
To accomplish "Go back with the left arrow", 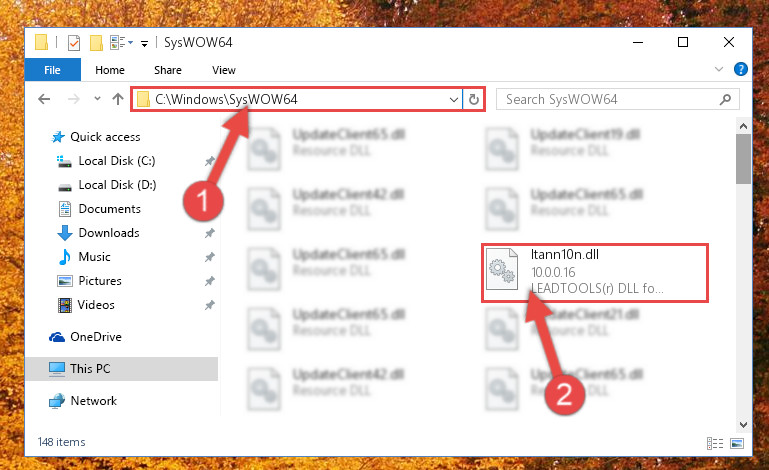I will click(x=44, y=100).
